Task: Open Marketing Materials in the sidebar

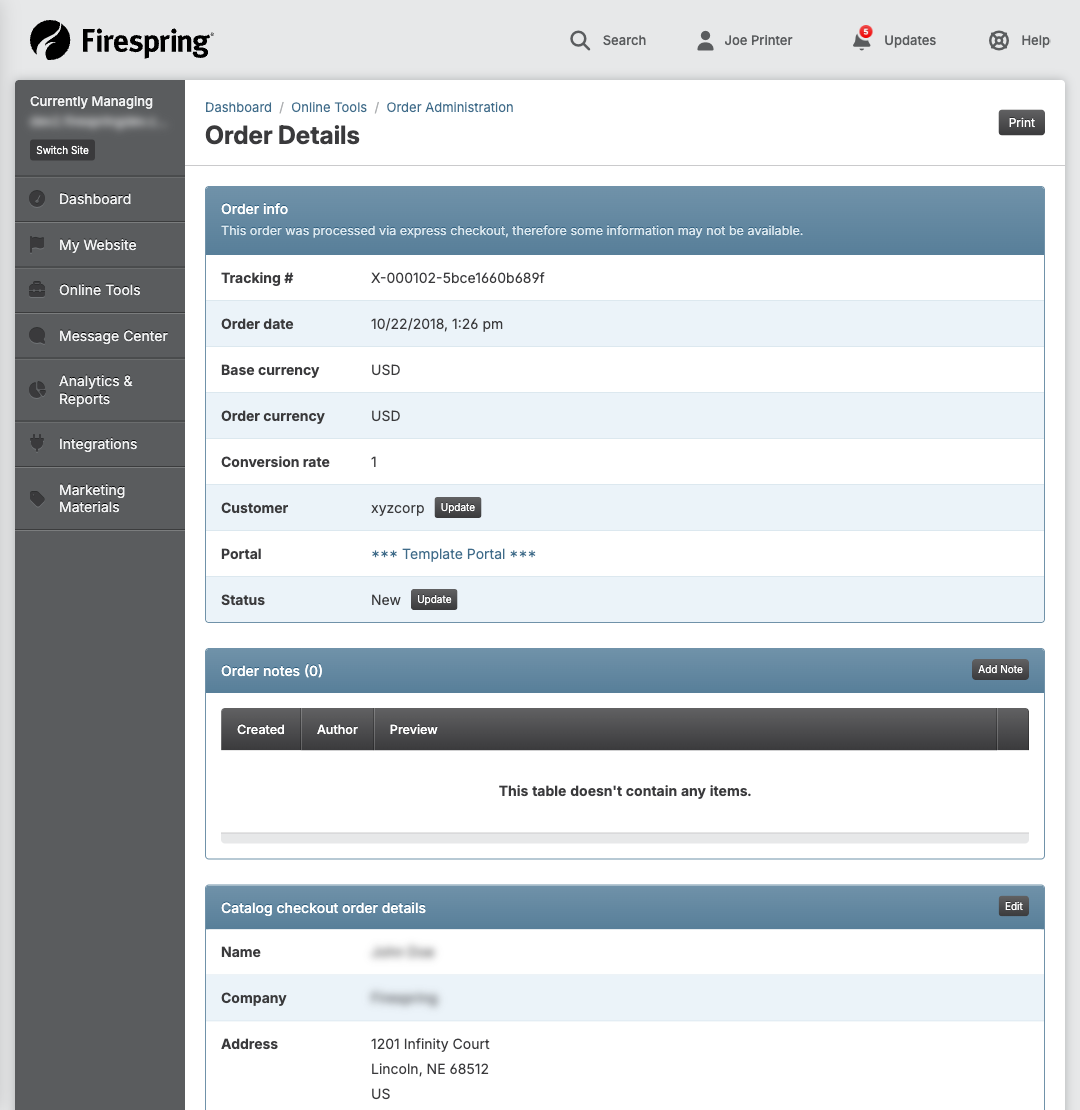Action: click(100, 498)
